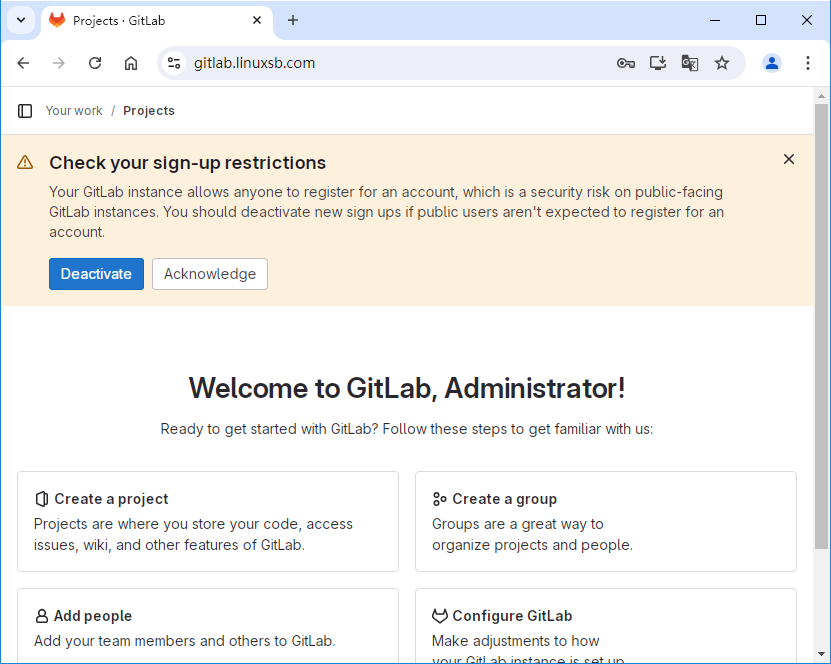Screen dimensions: 831x664
Task: Open a new browser tab
Action: (x=293, y=20)
